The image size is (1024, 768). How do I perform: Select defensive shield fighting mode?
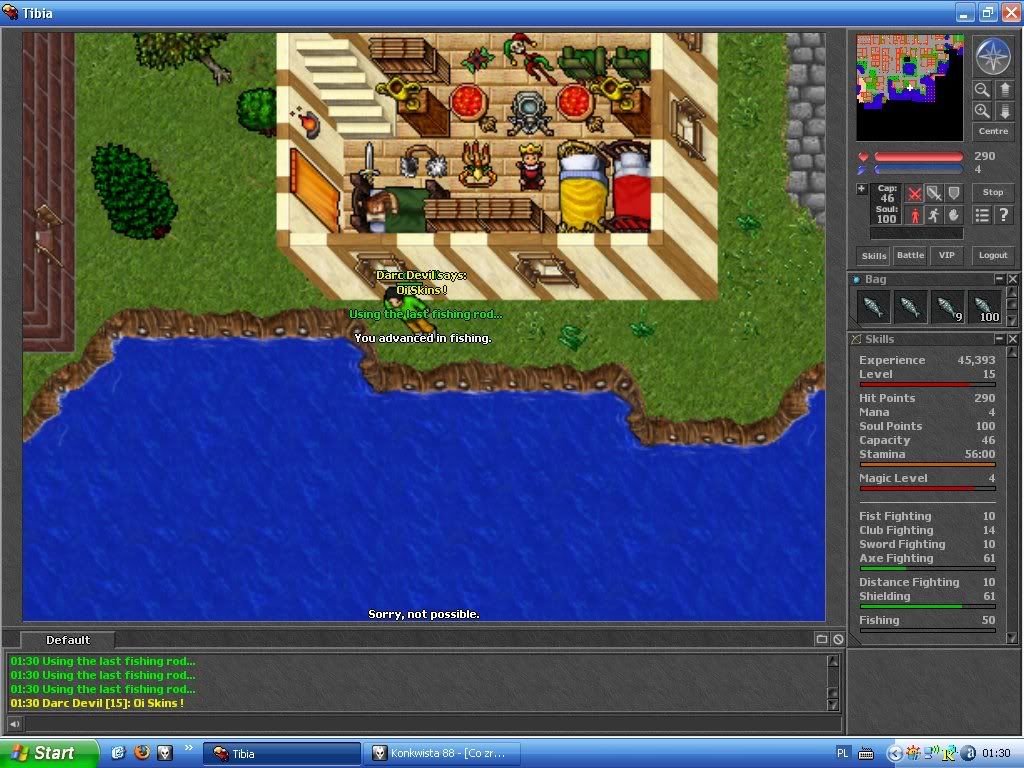pyautogui.click(x=954, y=193)
